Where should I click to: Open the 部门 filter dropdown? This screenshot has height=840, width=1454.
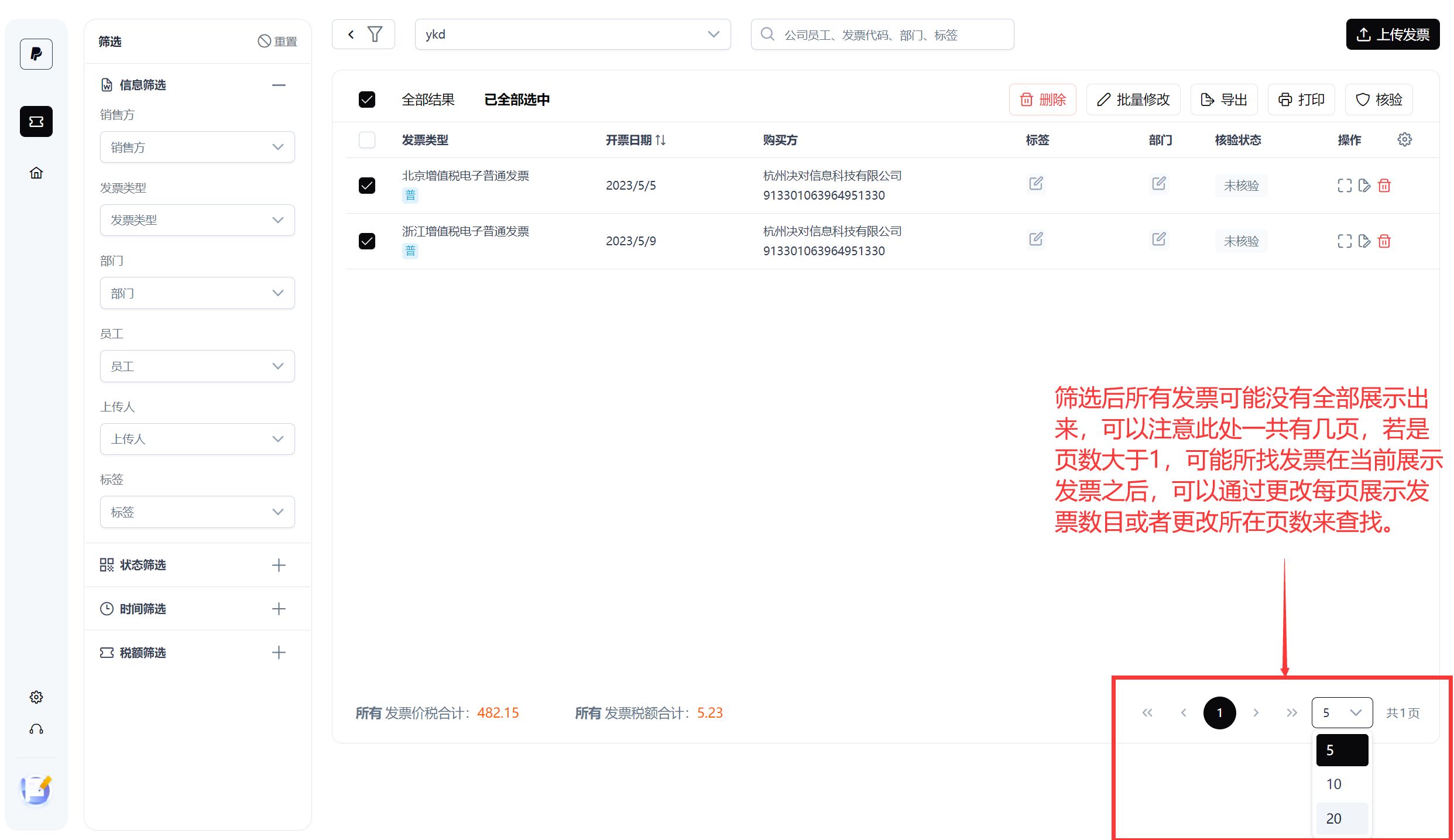click(x=197, y=293)
